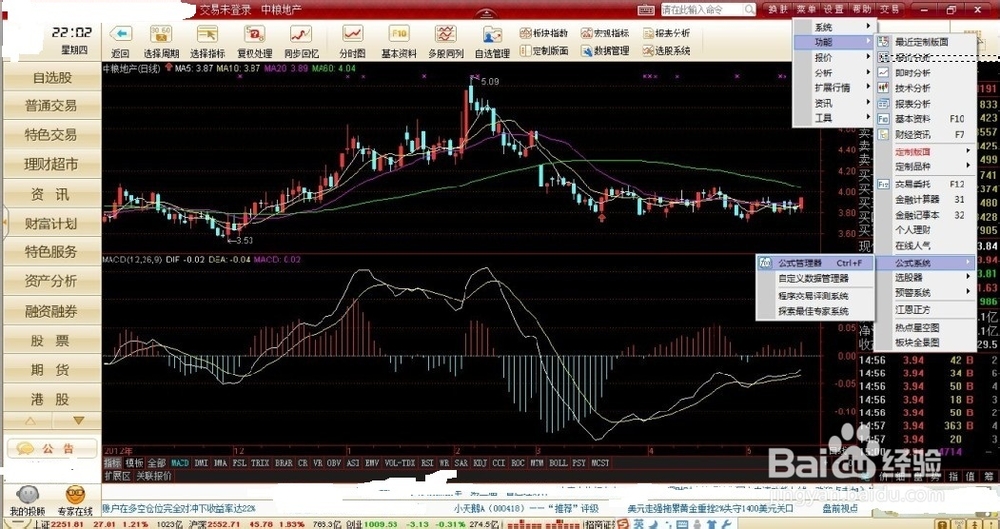This screenshot has width=1000, height=529.
Task: Select 报表分析 in 功能 submenu
Action: click(x=925, y=103)
